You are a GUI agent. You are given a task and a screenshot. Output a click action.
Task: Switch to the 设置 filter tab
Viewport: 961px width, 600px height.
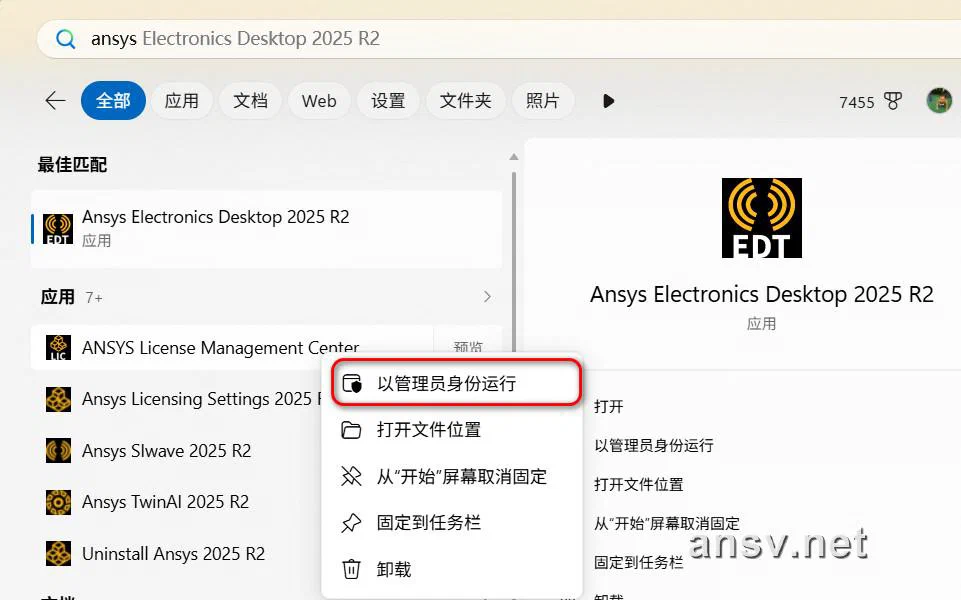[388, 101]
